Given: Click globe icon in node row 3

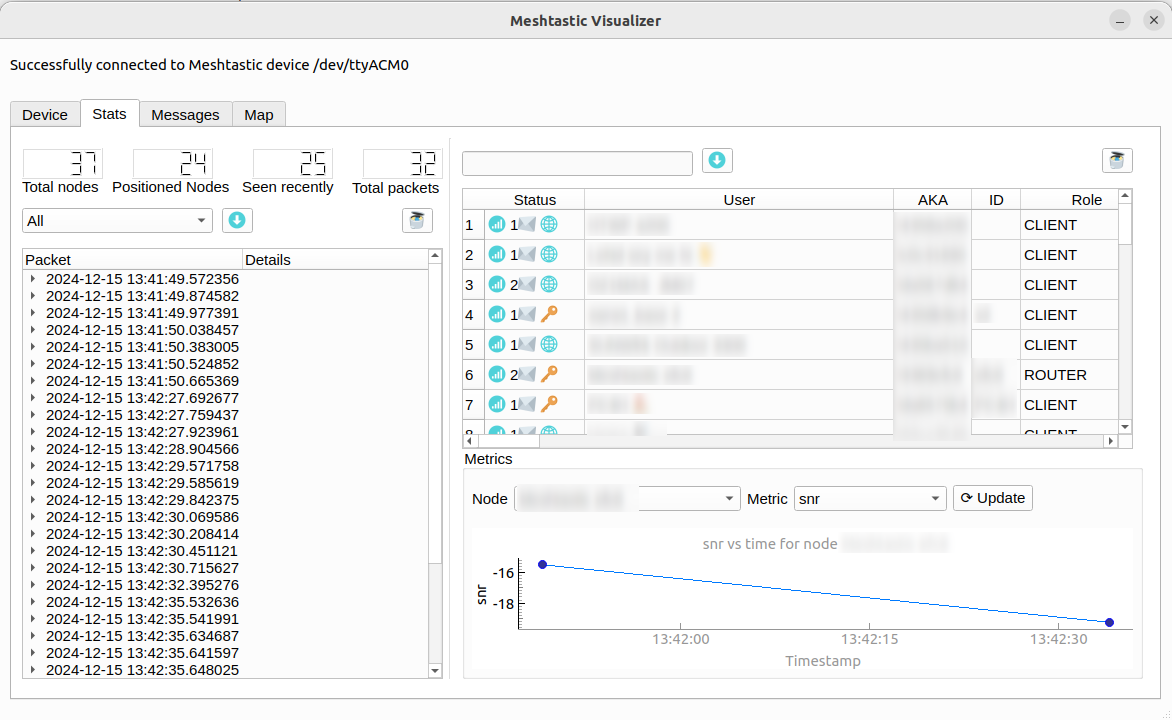Looking at the screenshot, I should (549, 284).
